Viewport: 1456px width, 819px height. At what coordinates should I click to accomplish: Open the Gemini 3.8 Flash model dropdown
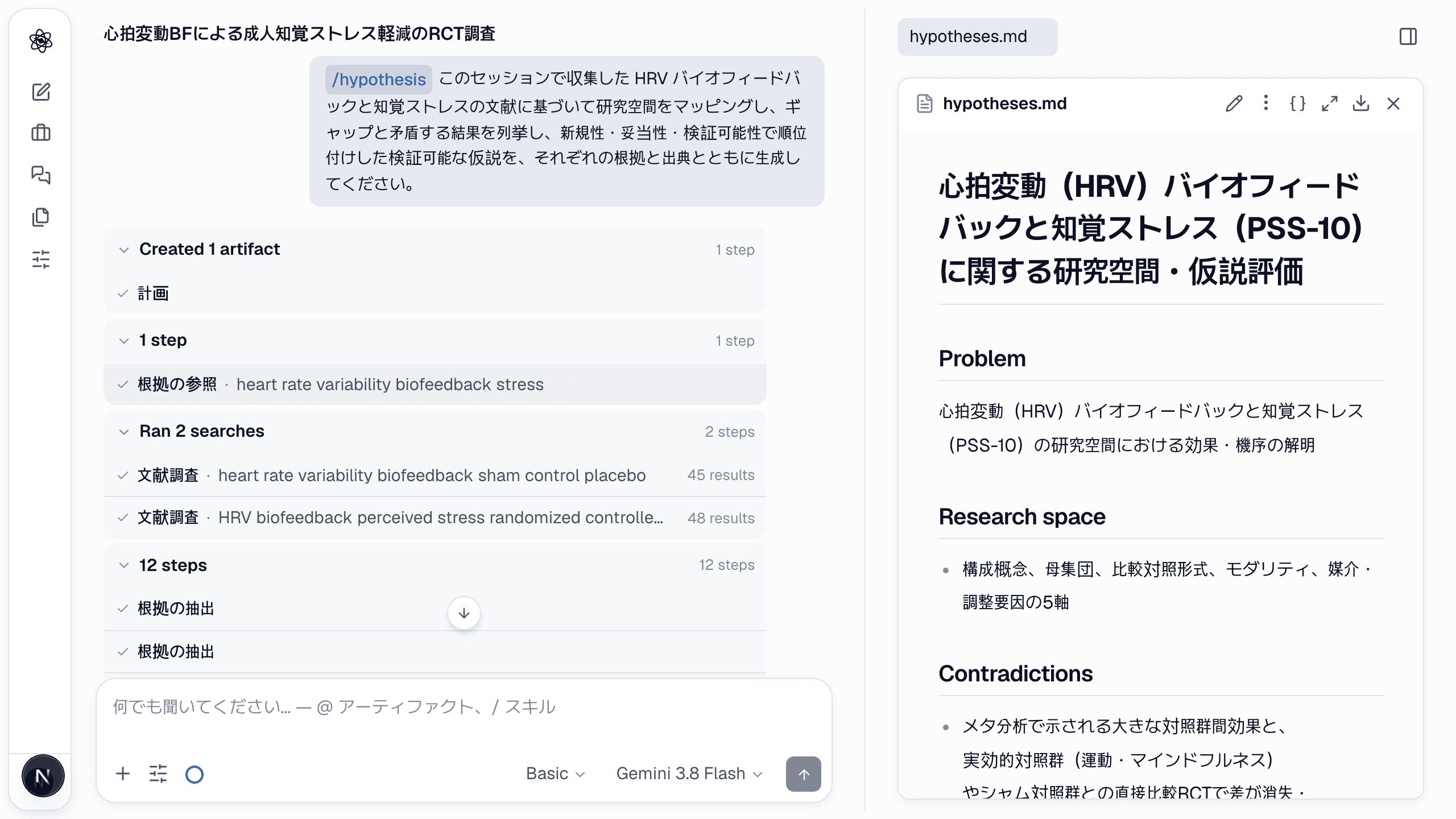[x=689, y=773]
